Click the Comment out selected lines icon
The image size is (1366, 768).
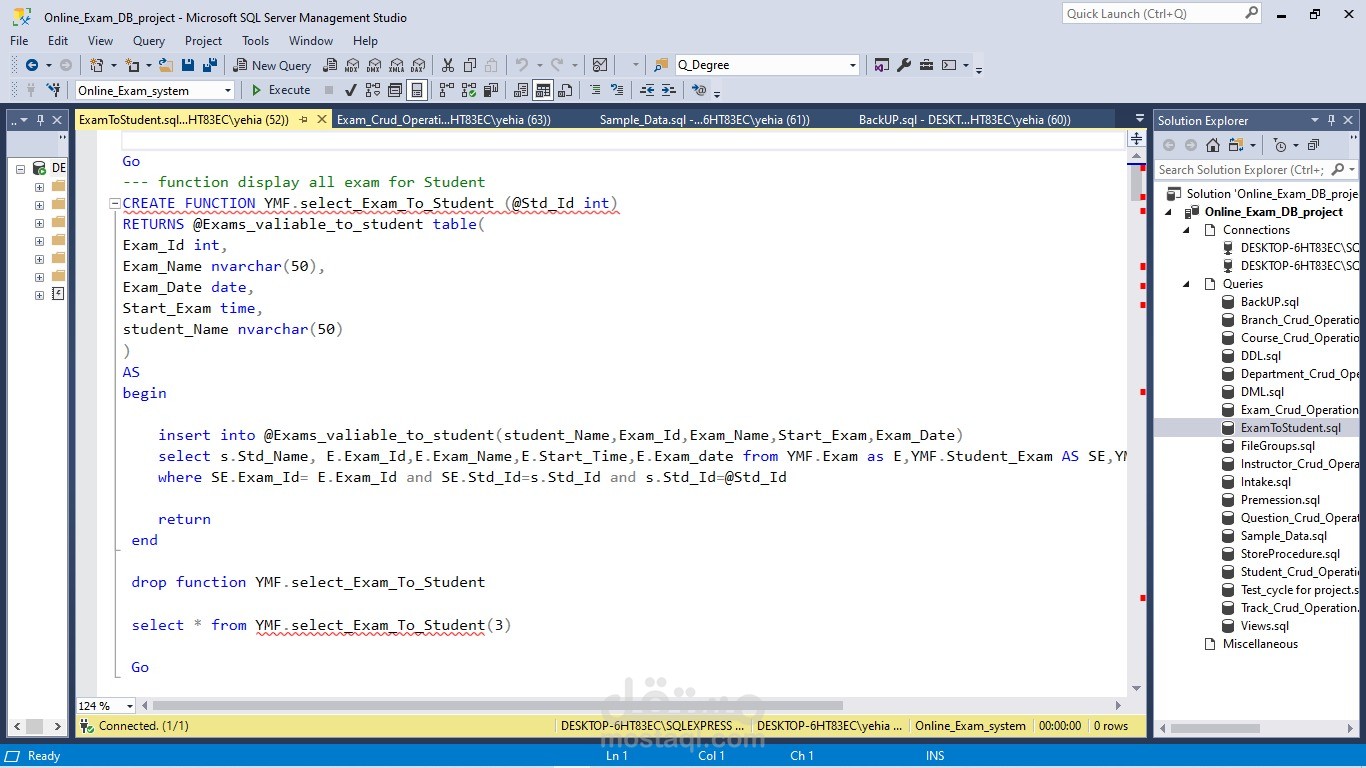[595, 90]
